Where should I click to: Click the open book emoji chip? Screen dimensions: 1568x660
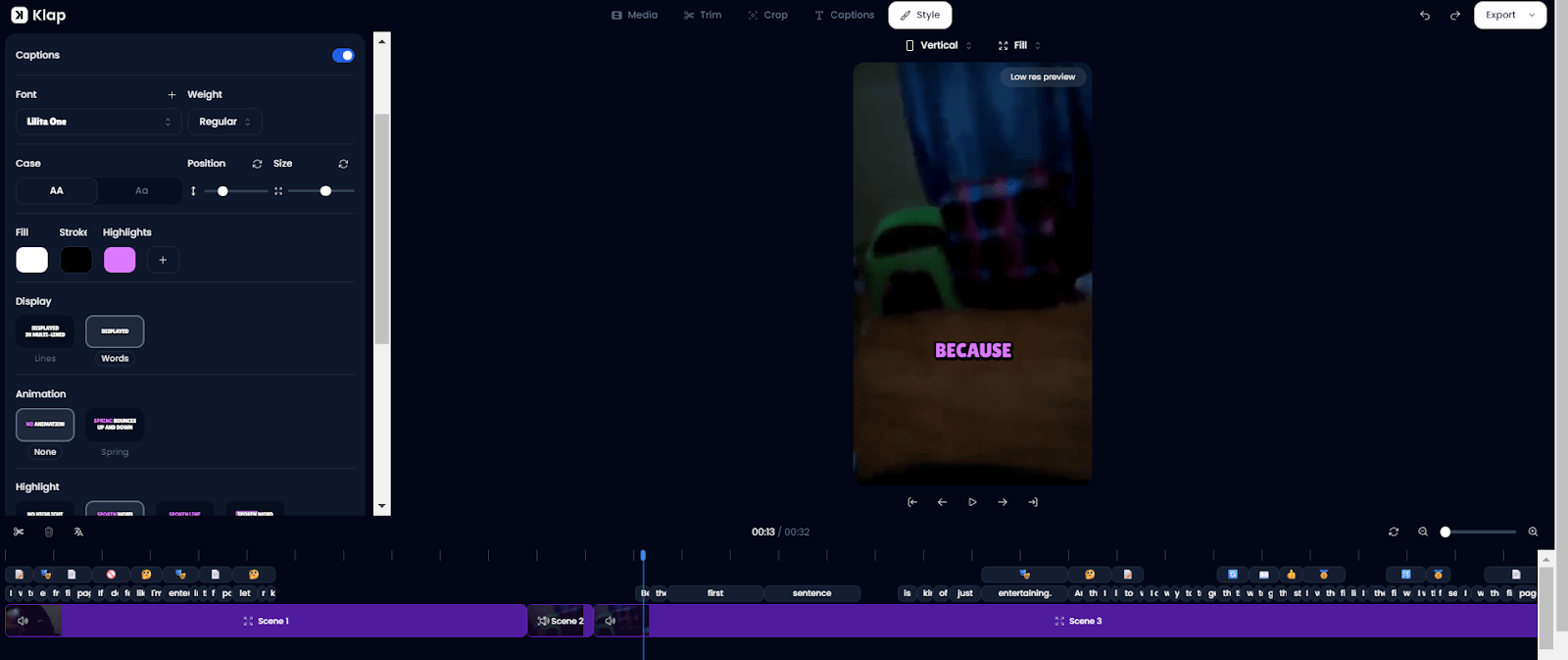pyautogui.click(x=1264, y=575)
